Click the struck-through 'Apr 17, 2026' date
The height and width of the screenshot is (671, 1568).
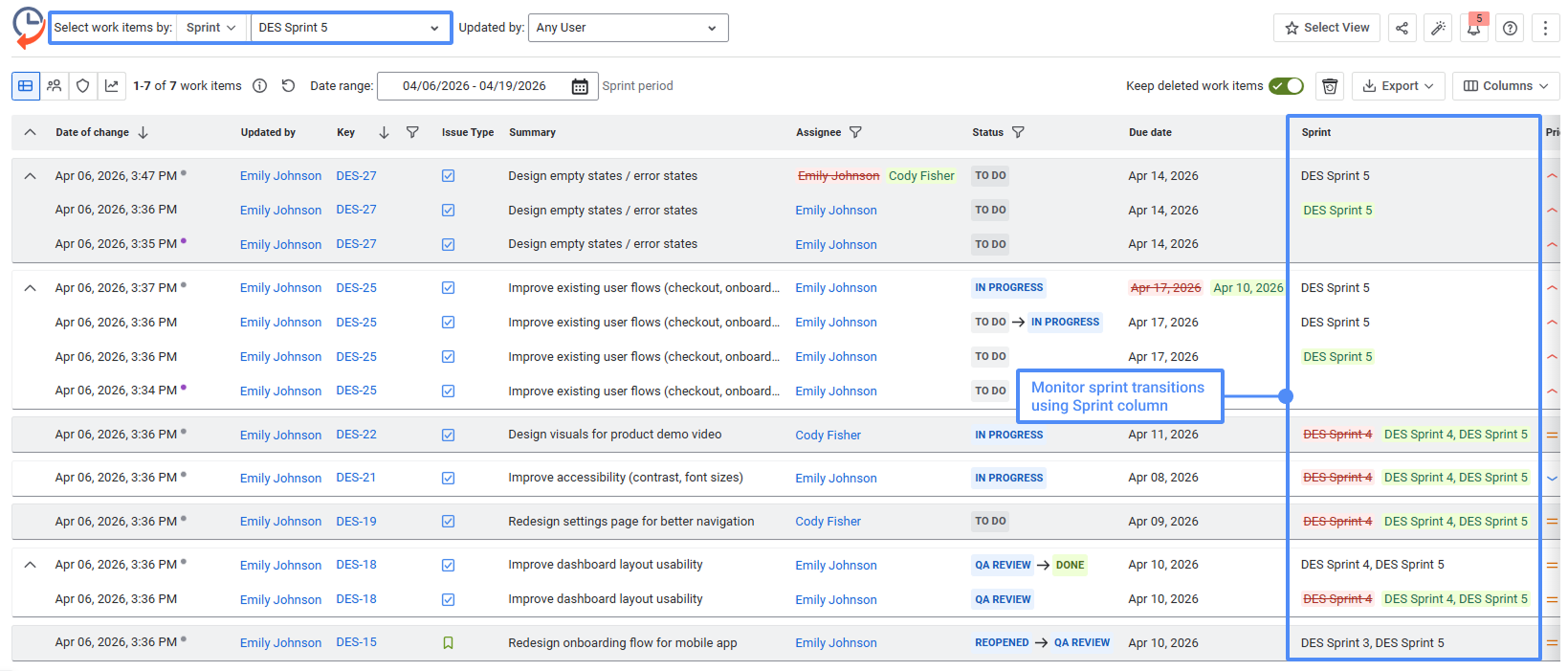[1165, 288]
